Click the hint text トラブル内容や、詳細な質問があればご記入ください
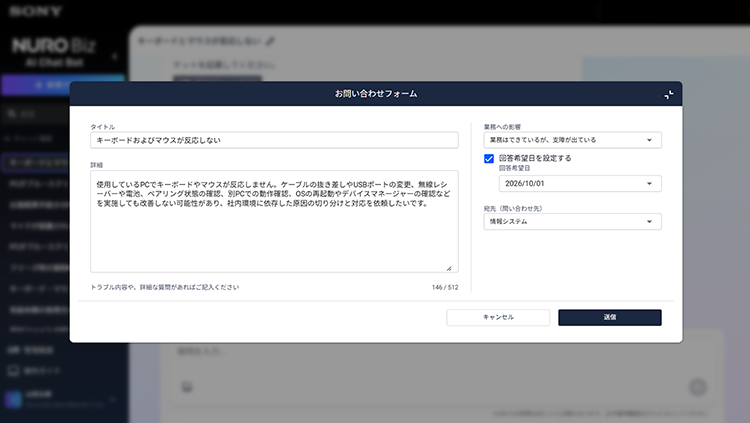750x423 pixels. tap(165, 287)
